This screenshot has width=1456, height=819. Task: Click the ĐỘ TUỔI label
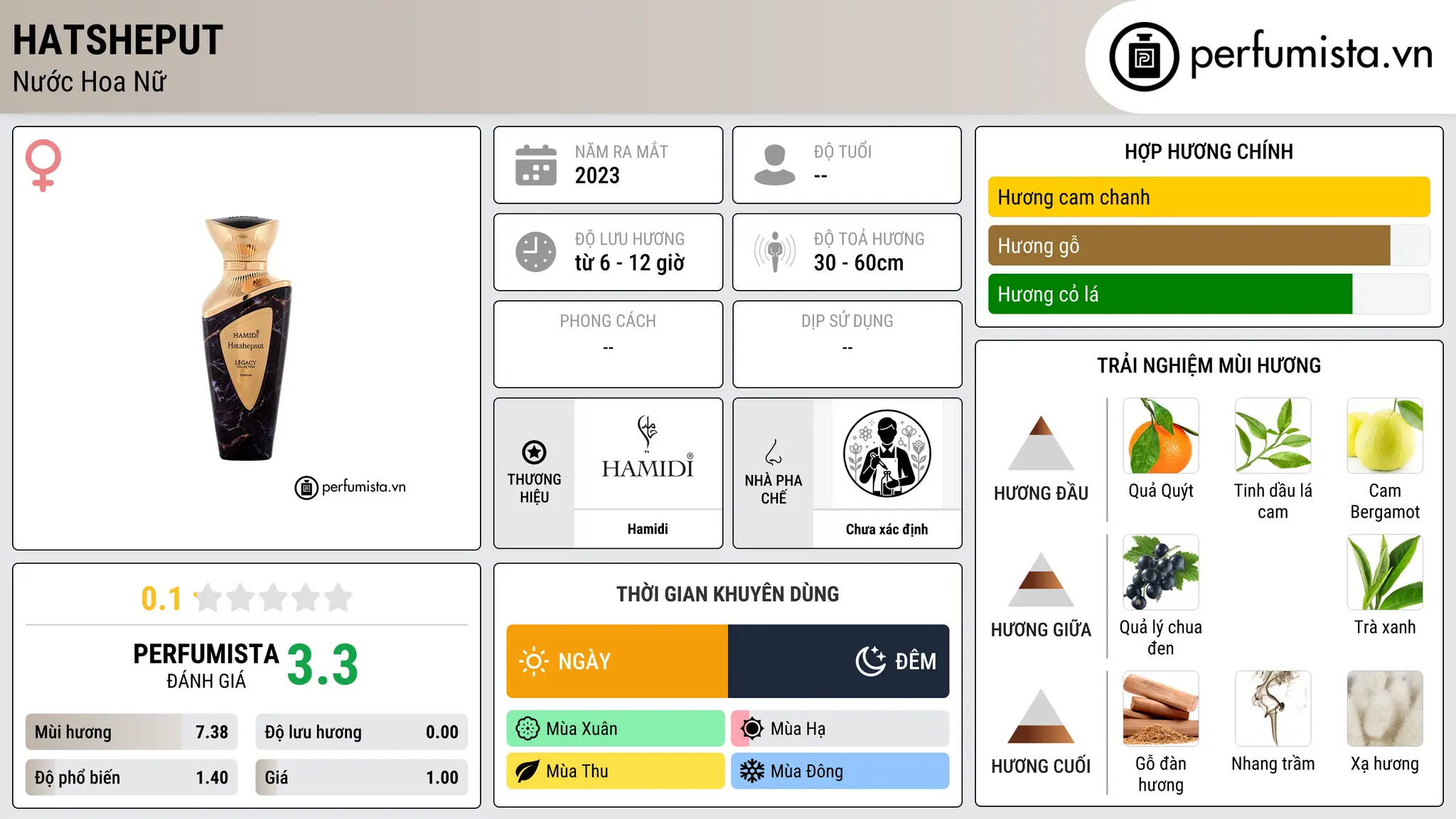pyautogui.click(x=842, y=151)
